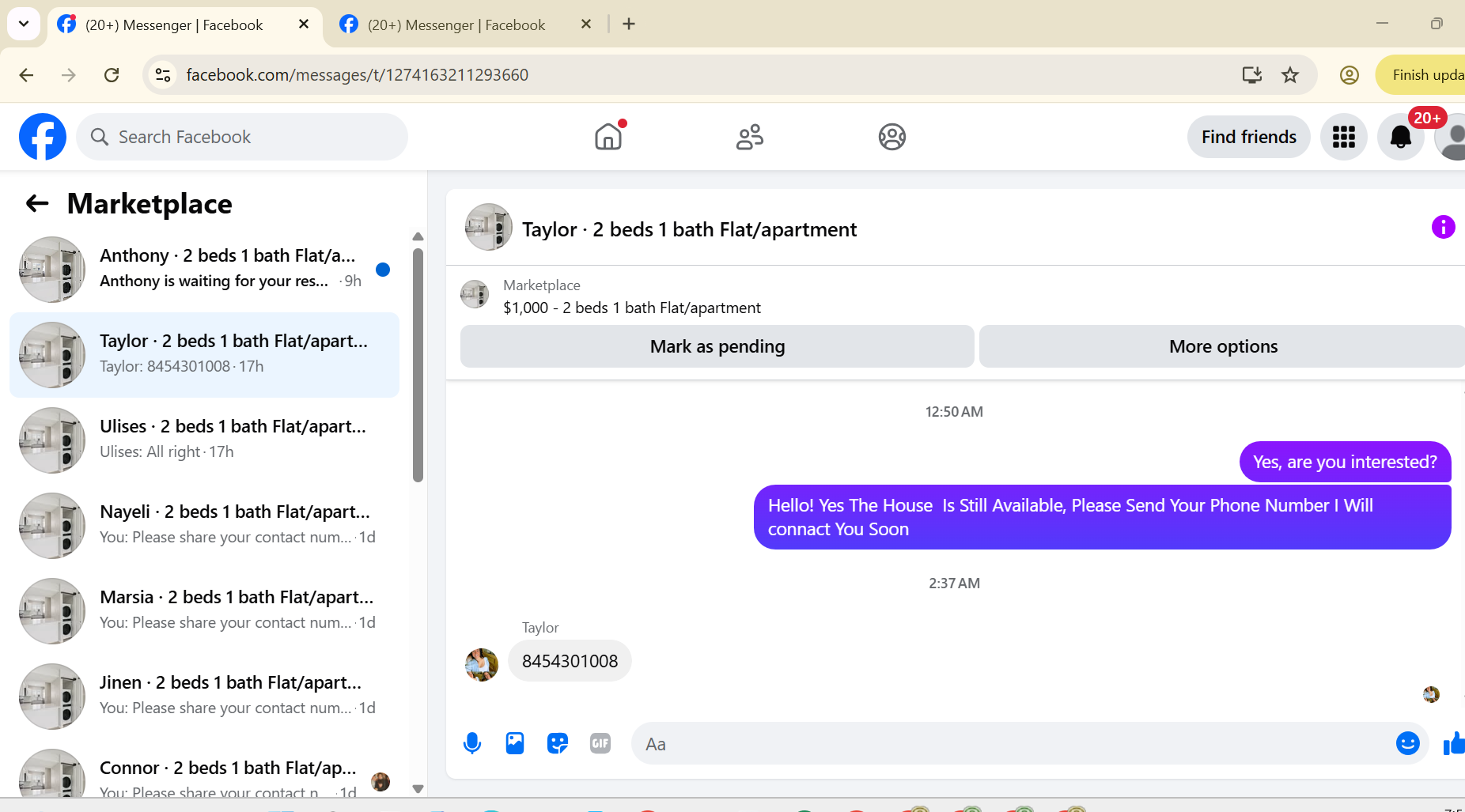Bookmark this page with the star
The height and width of the screenshot is (812, 1465).
point(1290,75)
